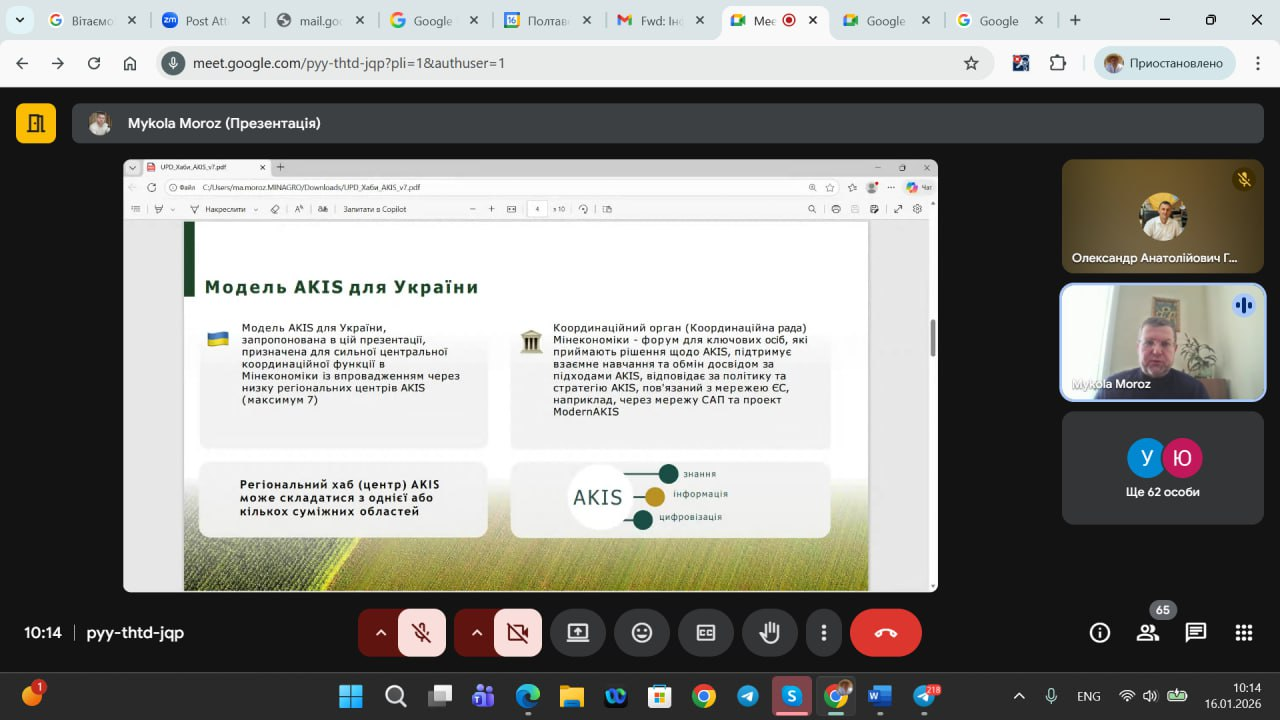The image size is (1280, 720).
Task: Open the meeting activities grid icon
Action: 1244,632
